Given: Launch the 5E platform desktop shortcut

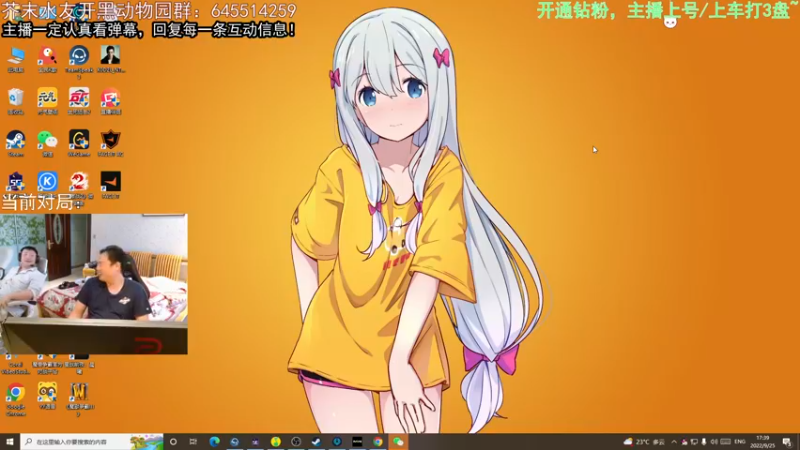Looking at the screenshot, I should pos(16,182).
